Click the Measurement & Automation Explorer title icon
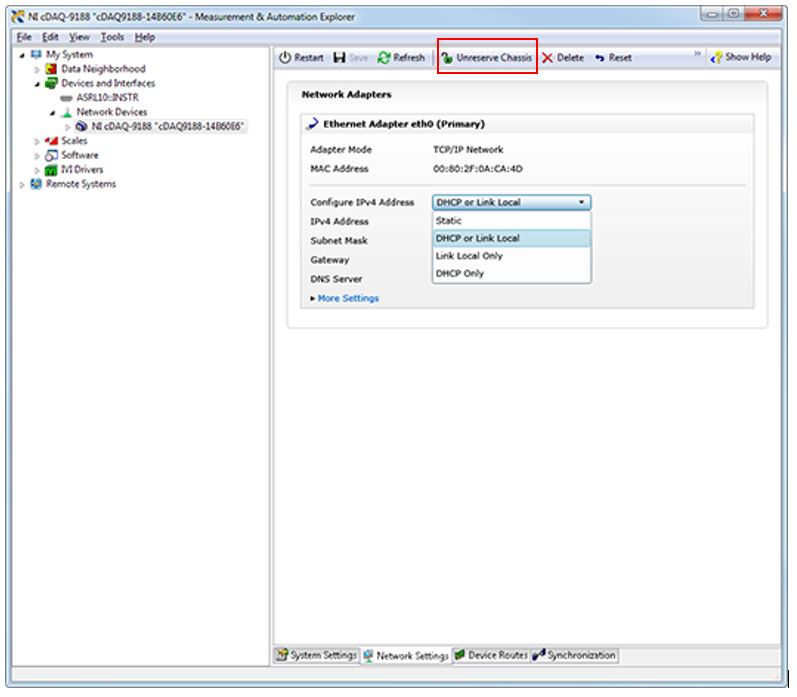This screenshot has width=797, height=697. click(x=18, y=17)
